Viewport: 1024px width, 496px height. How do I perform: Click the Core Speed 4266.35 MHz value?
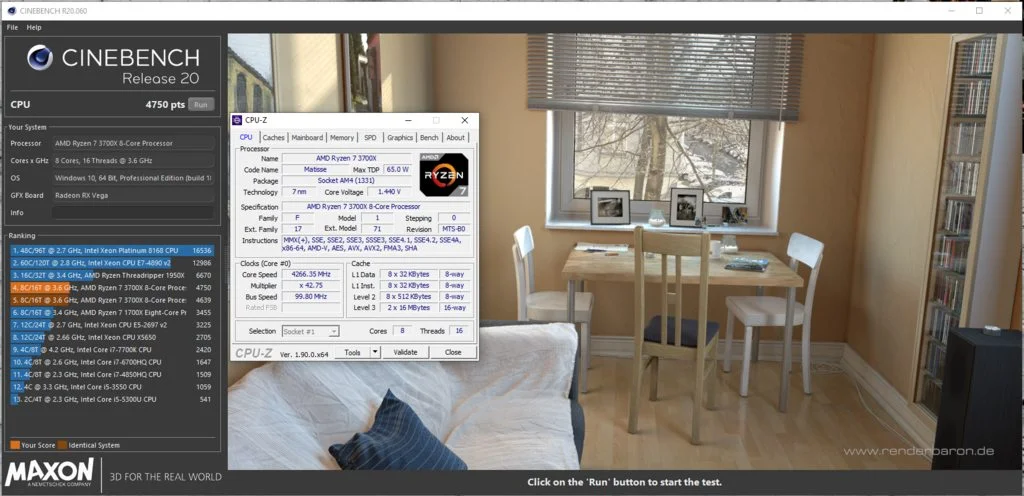coord(310,275)
